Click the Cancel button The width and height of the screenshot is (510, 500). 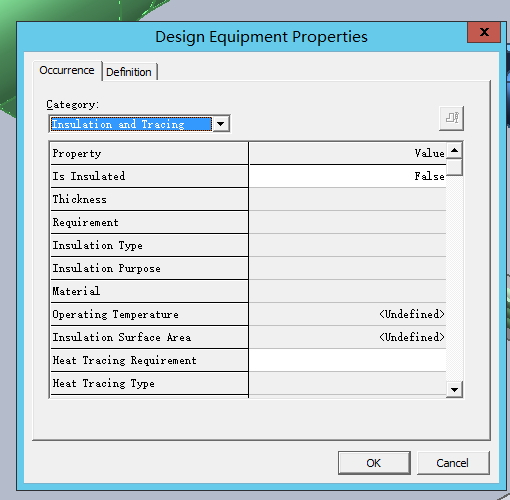[453, 463]
